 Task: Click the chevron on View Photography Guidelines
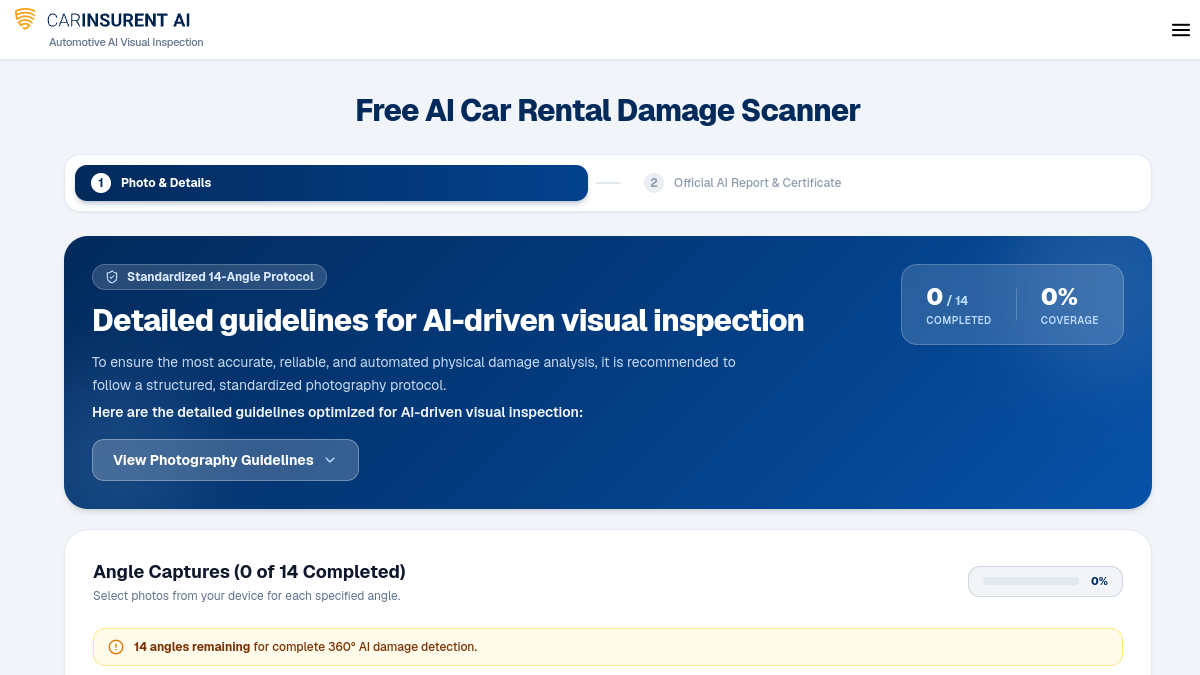click(x=330, y=460)
